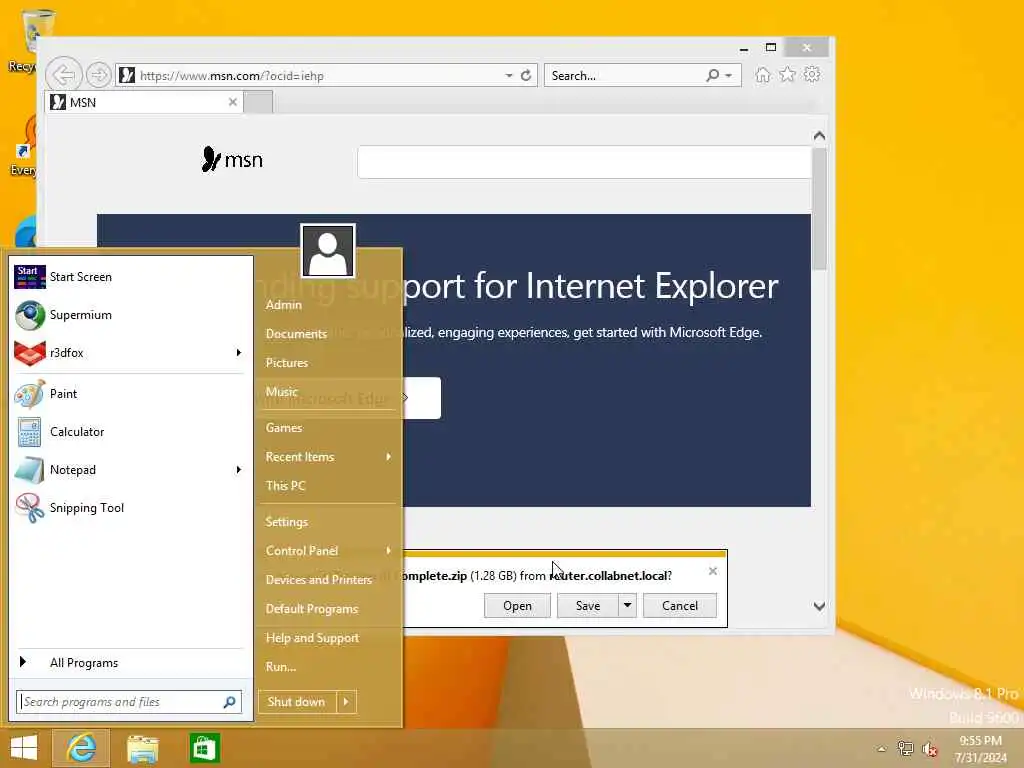This screenshot has width=1024, height=768.
Task: Open Shut down options arrow
Action: pos(346,702)
